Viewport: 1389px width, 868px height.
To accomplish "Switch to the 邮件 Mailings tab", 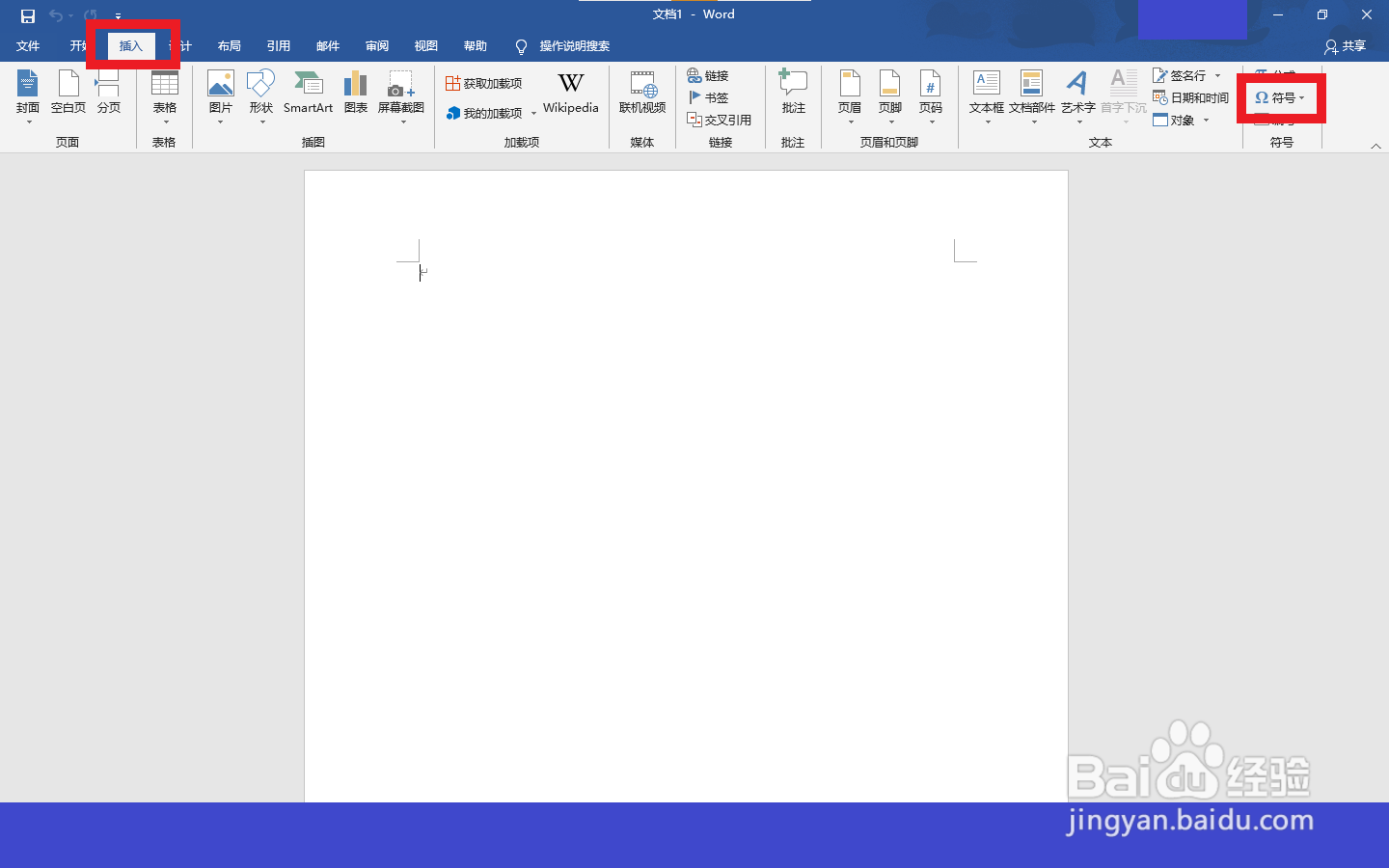I will pos(328,46).
